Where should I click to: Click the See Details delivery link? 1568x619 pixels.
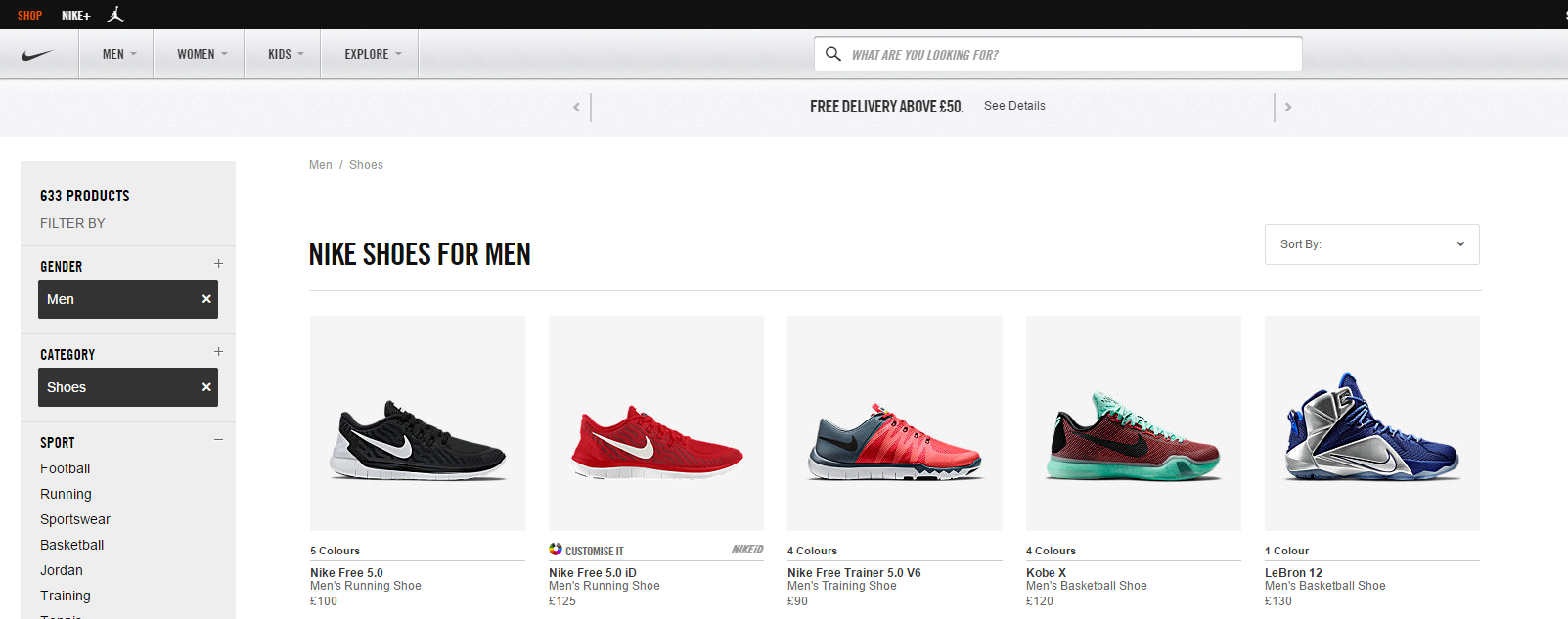1014,106
